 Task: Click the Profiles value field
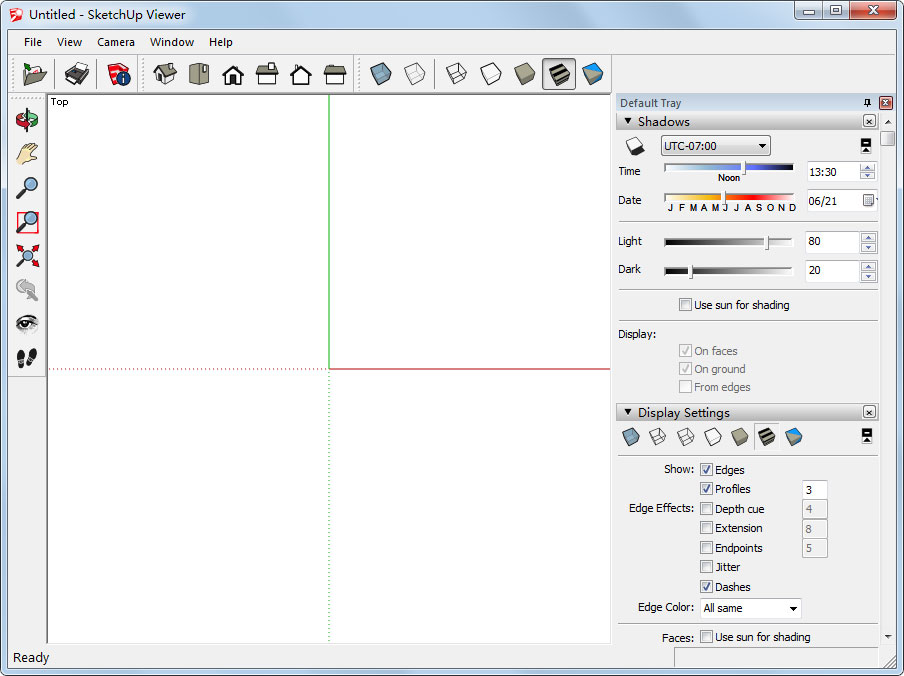pos(814,489)
